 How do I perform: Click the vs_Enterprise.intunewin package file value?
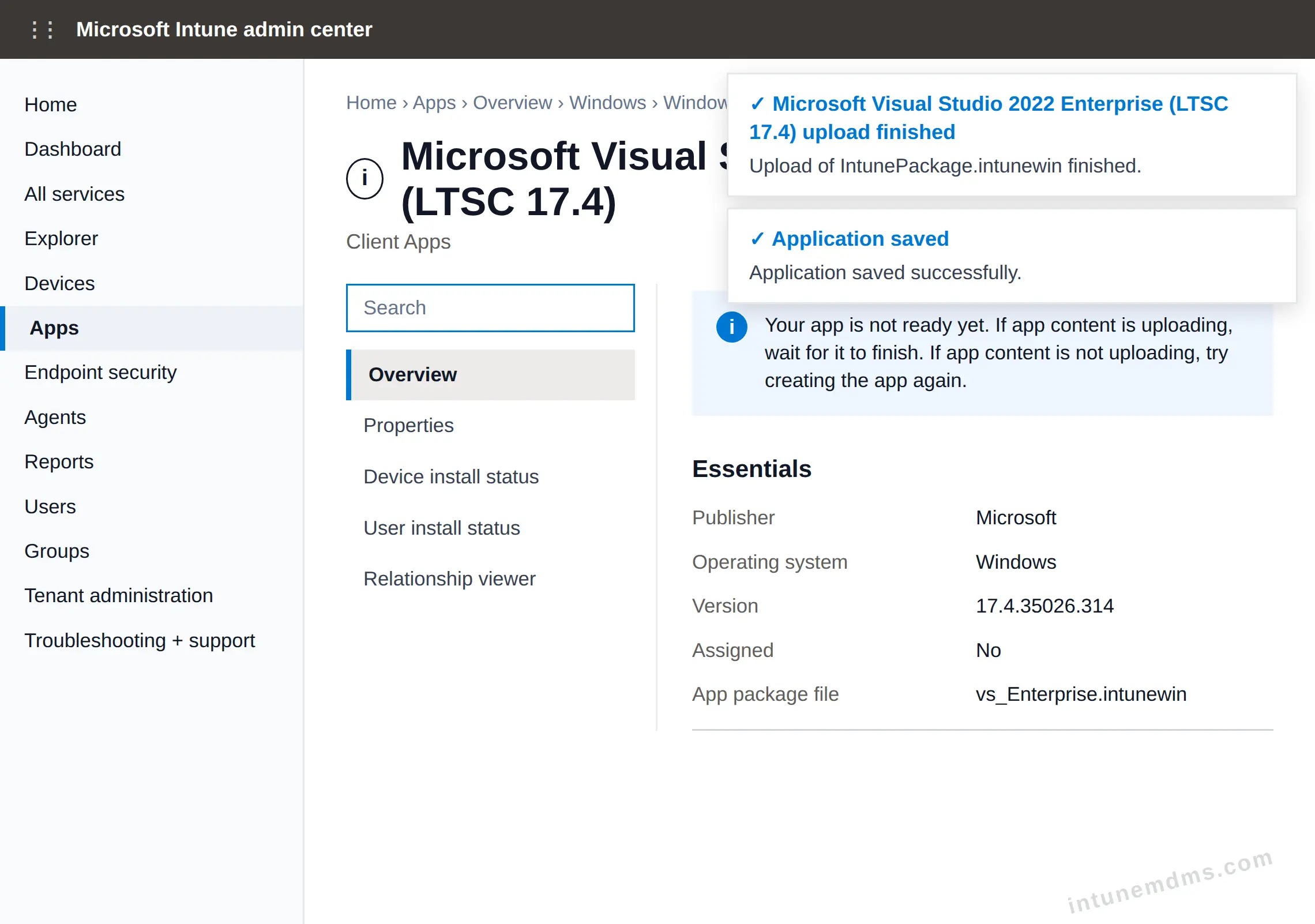[x=1081, y=694]
